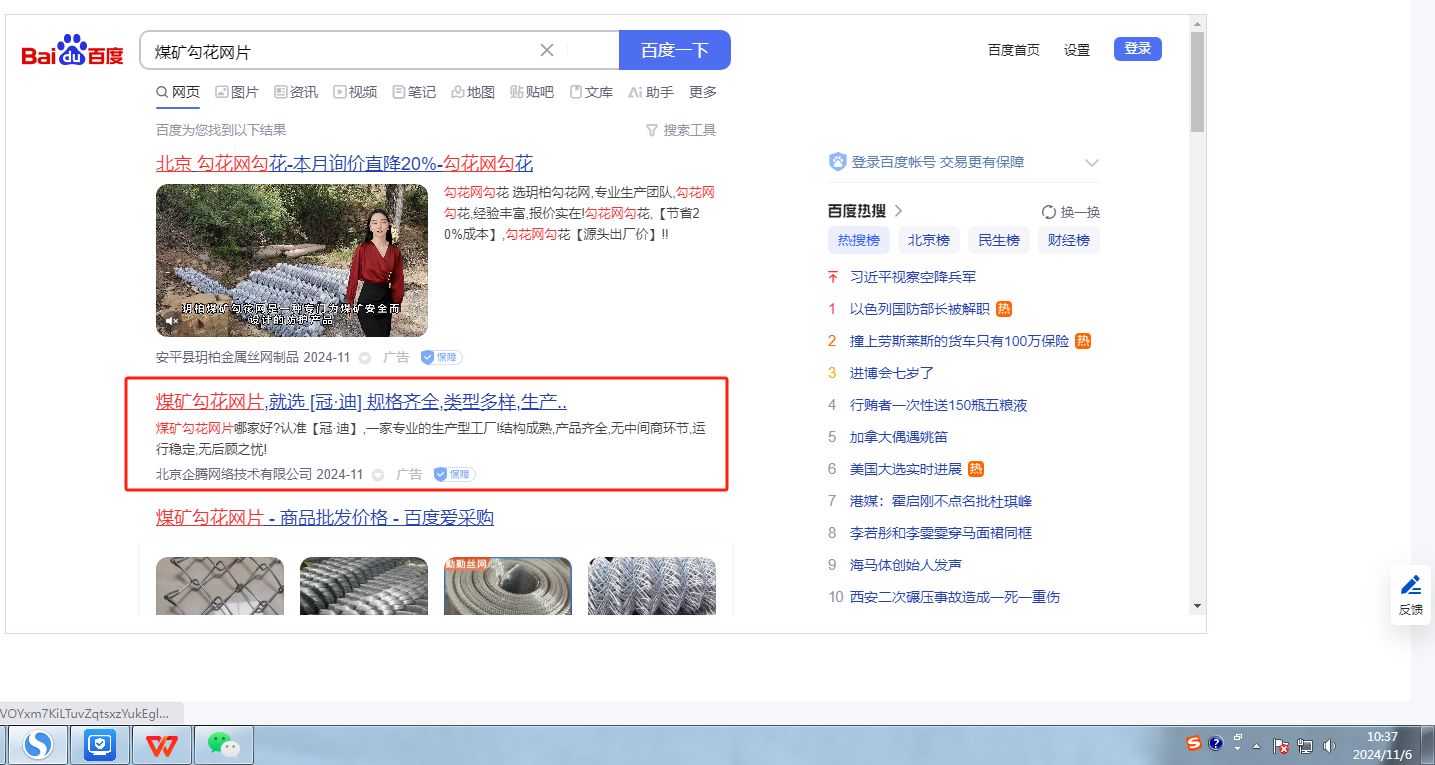Click 安平县玥柏金属丝网制品 source name
1435x765 pixels.
pos(228,357)
